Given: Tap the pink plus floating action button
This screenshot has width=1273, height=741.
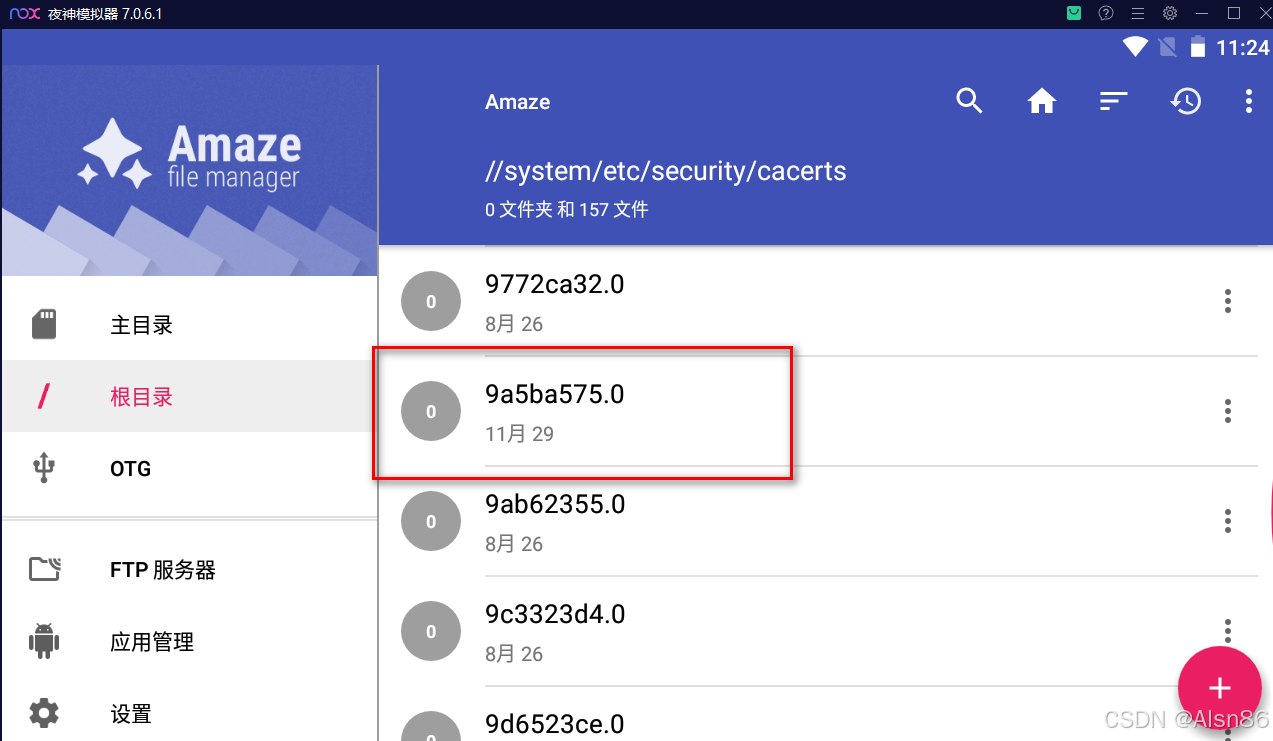Looking at the screenshot, I should pos(1219,688).
